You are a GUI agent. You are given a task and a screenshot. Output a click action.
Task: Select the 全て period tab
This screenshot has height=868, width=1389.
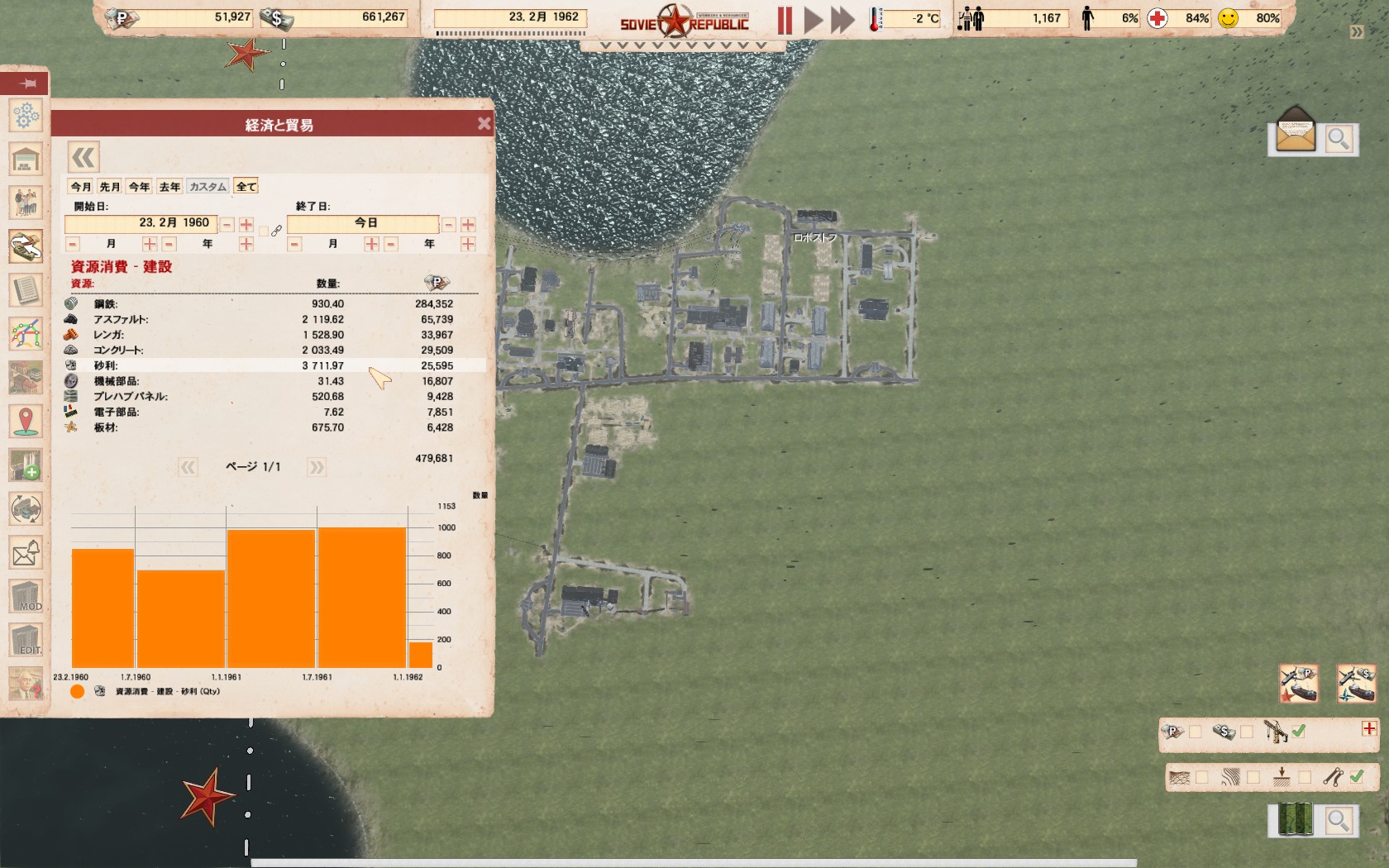point(246,187)
